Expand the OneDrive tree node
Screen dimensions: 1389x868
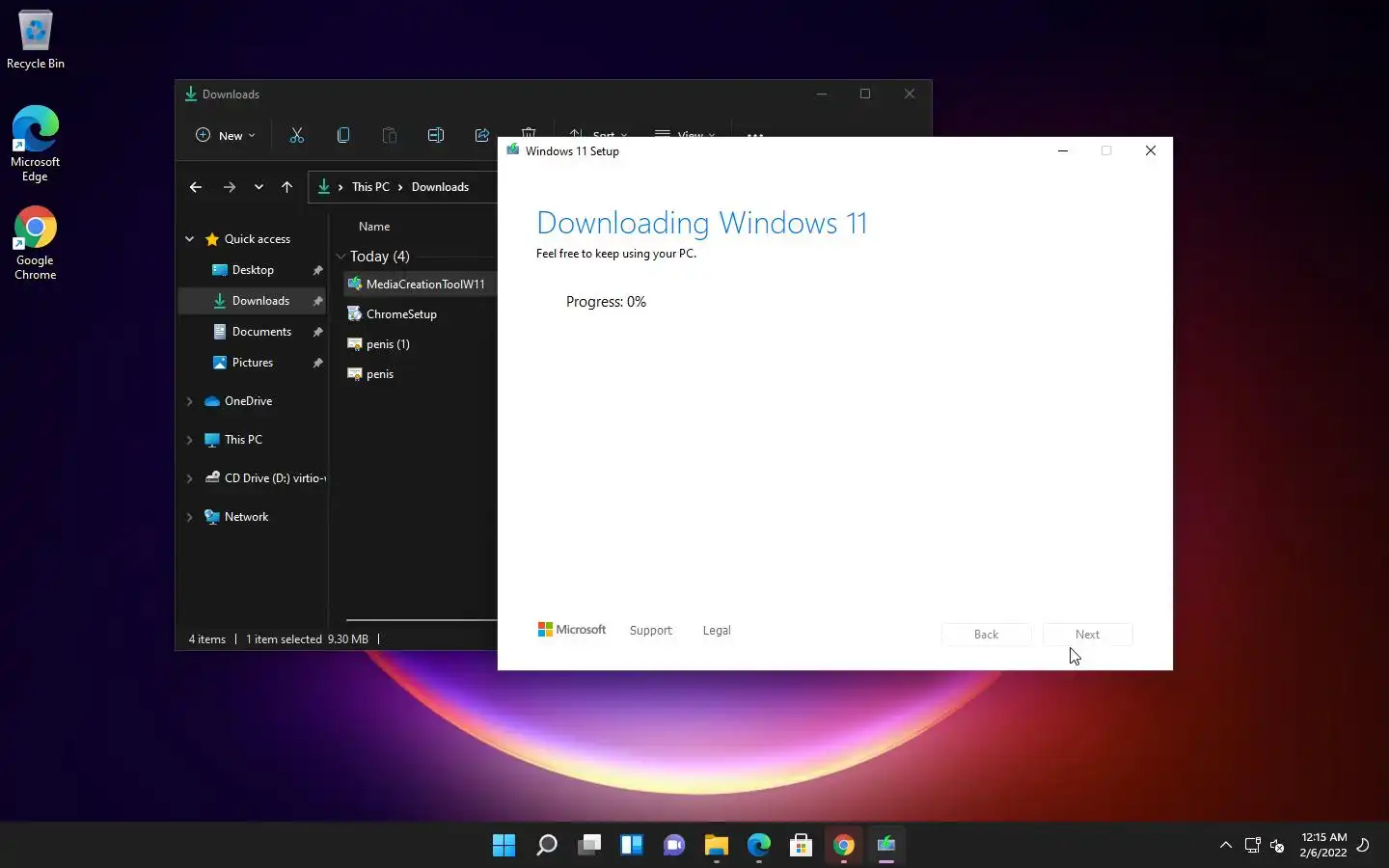point(190,401)
